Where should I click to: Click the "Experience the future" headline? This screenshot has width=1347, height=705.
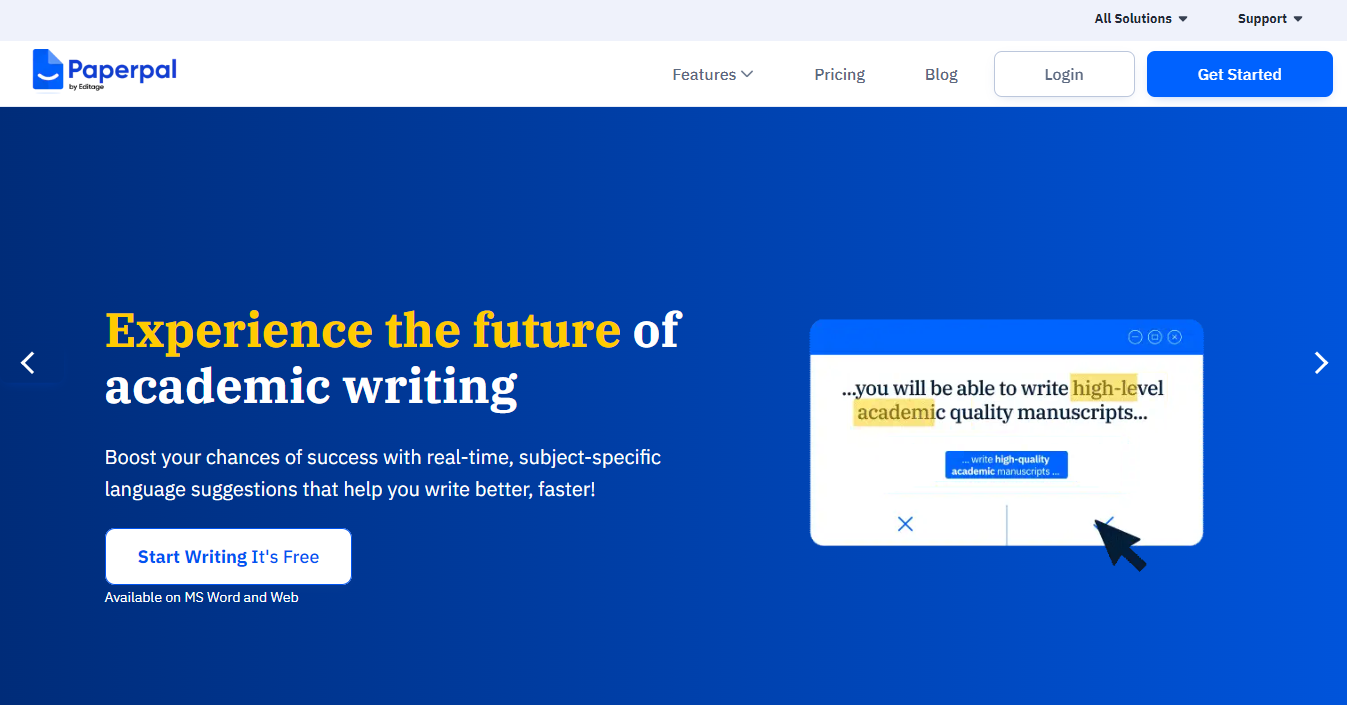[363, 331]
